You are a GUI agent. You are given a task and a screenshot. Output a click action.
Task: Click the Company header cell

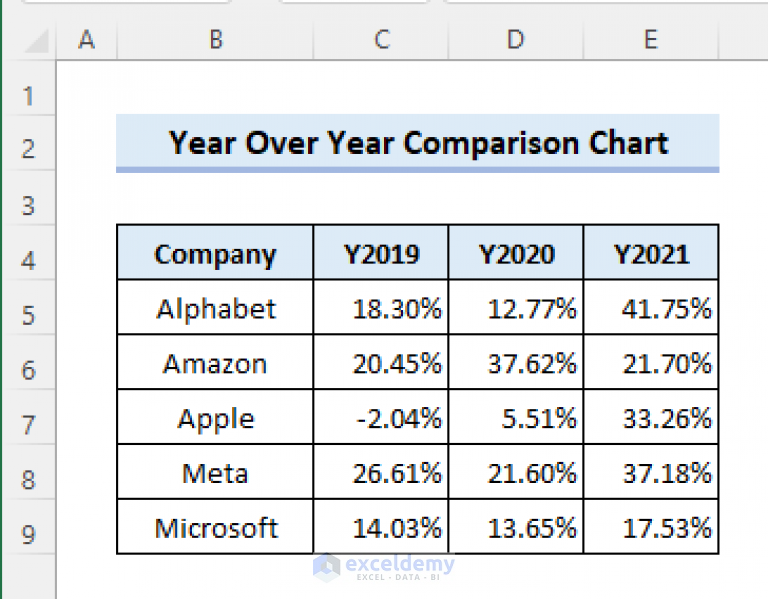(x=215, y=254)
